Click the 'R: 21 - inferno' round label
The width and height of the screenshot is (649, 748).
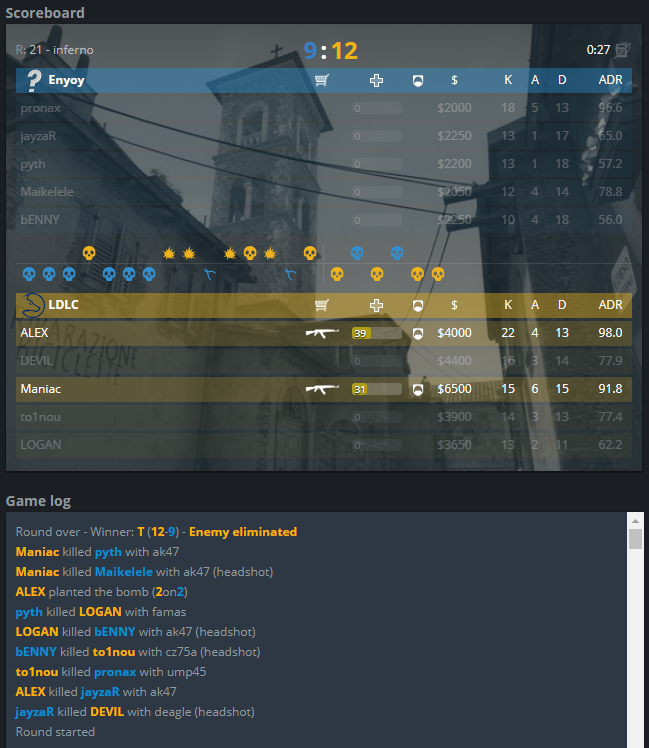[54, 50]
